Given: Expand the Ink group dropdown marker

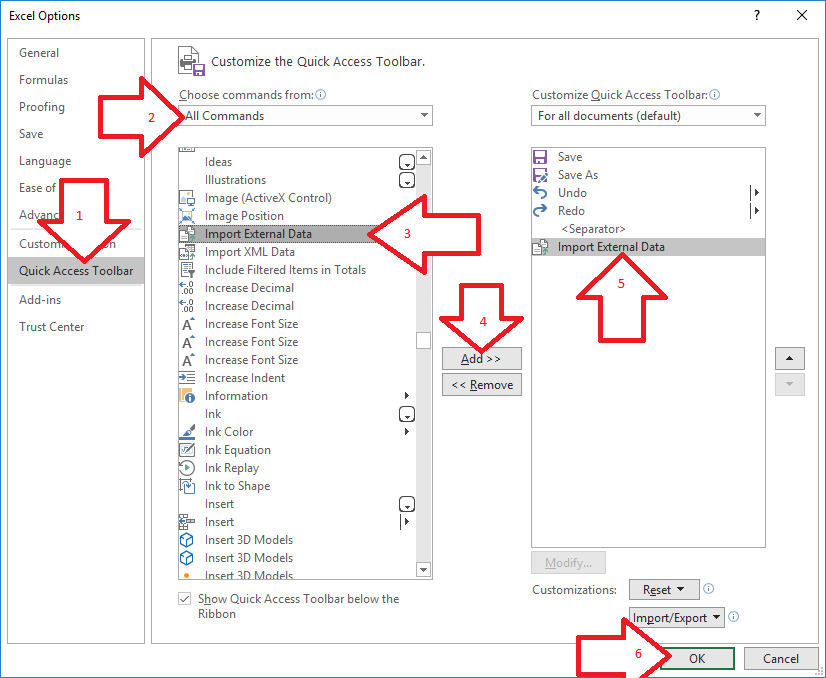Looking at the screenshot, I should [407, 414].
